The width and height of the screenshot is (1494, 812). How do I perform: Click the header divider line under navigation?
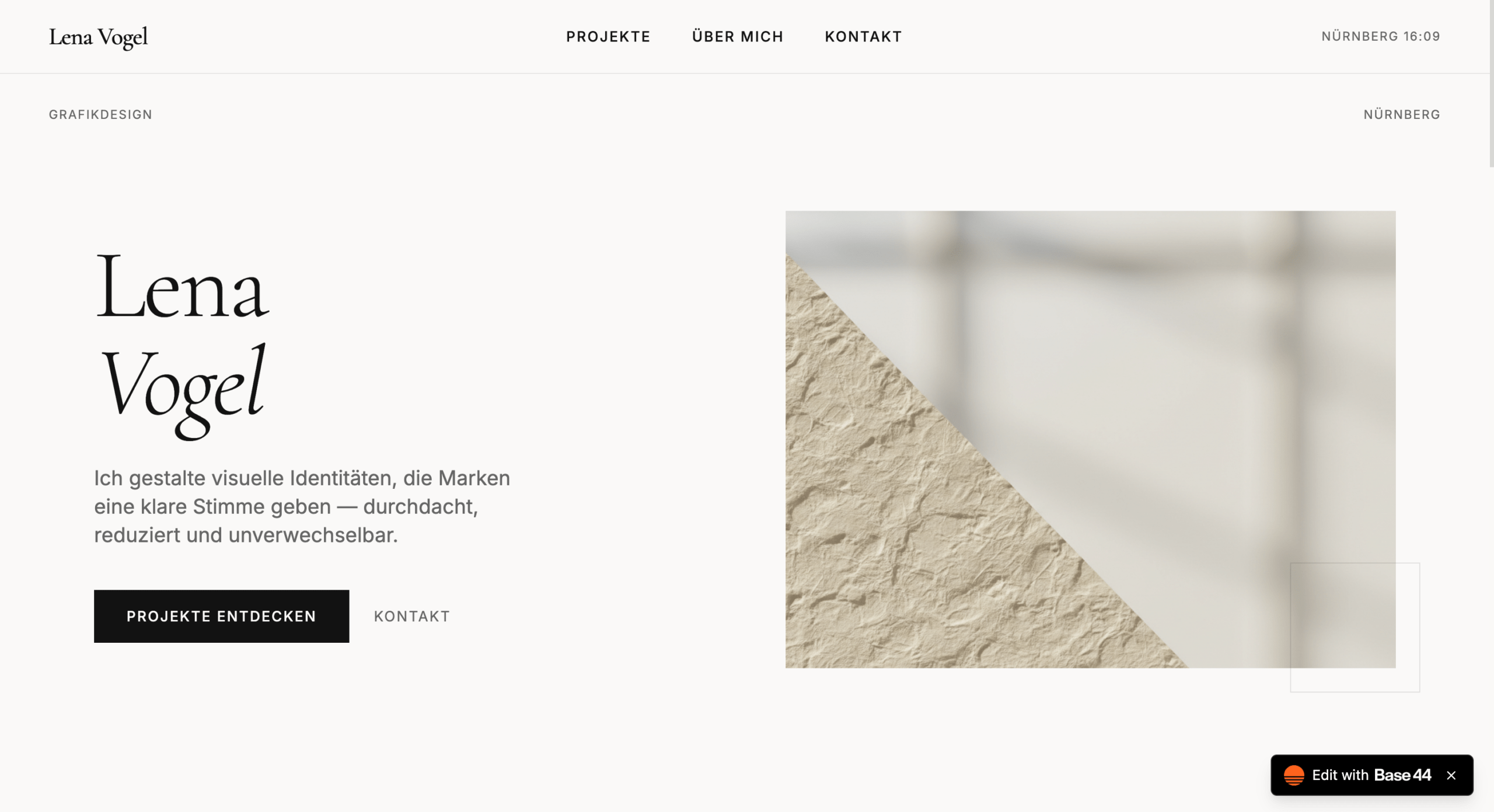click(x=745, y=73)
